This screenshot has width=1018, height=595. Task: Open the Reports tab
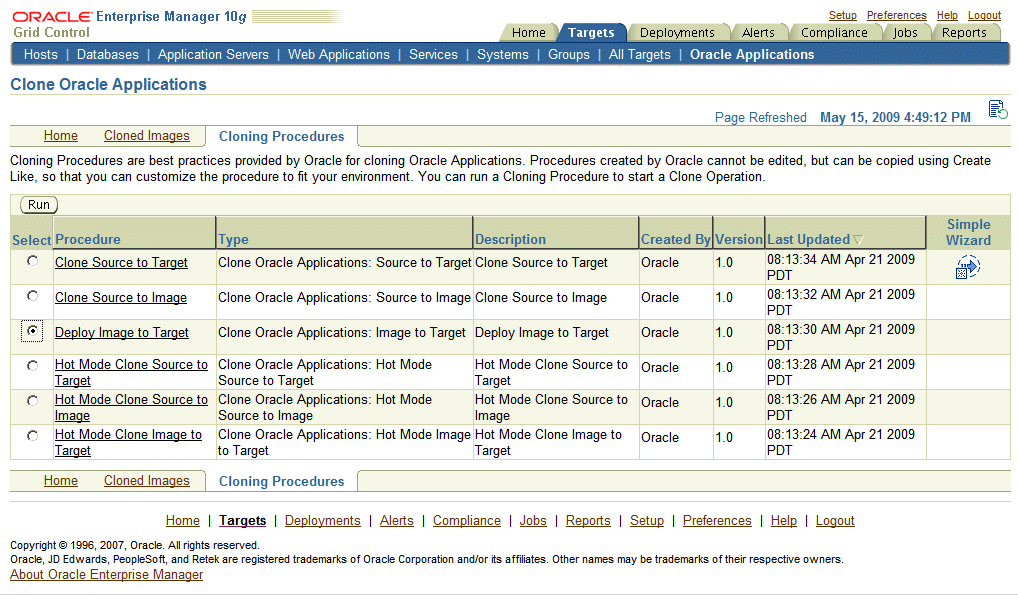click(964, 32)
